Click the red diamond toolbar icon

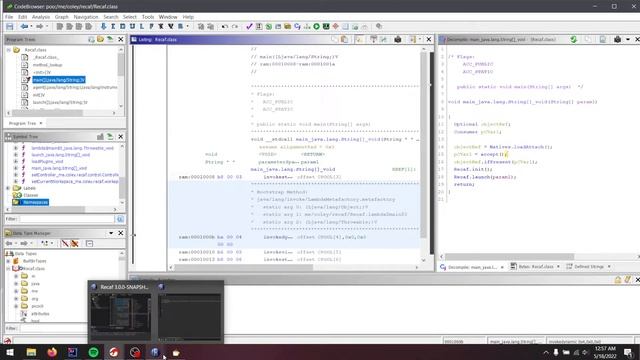[336, 27]
